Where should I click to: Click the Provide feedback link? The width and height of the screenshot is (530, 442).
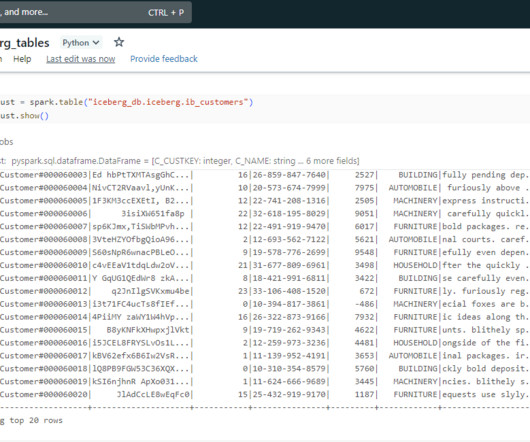[x=164, y=59]
